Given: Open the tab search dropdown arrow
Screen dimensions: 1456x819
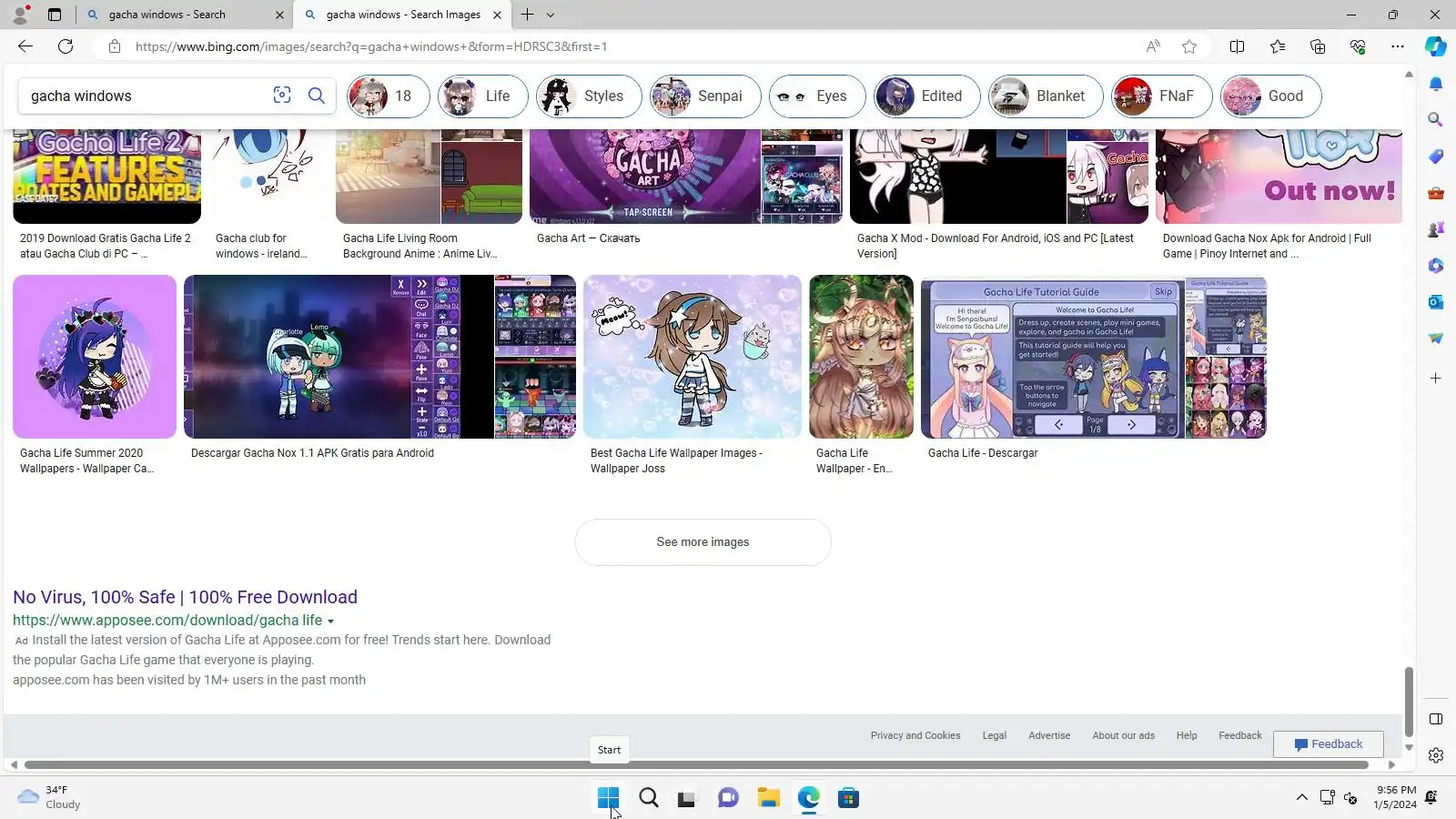Looking at the screenshot, I should (551, 15).
